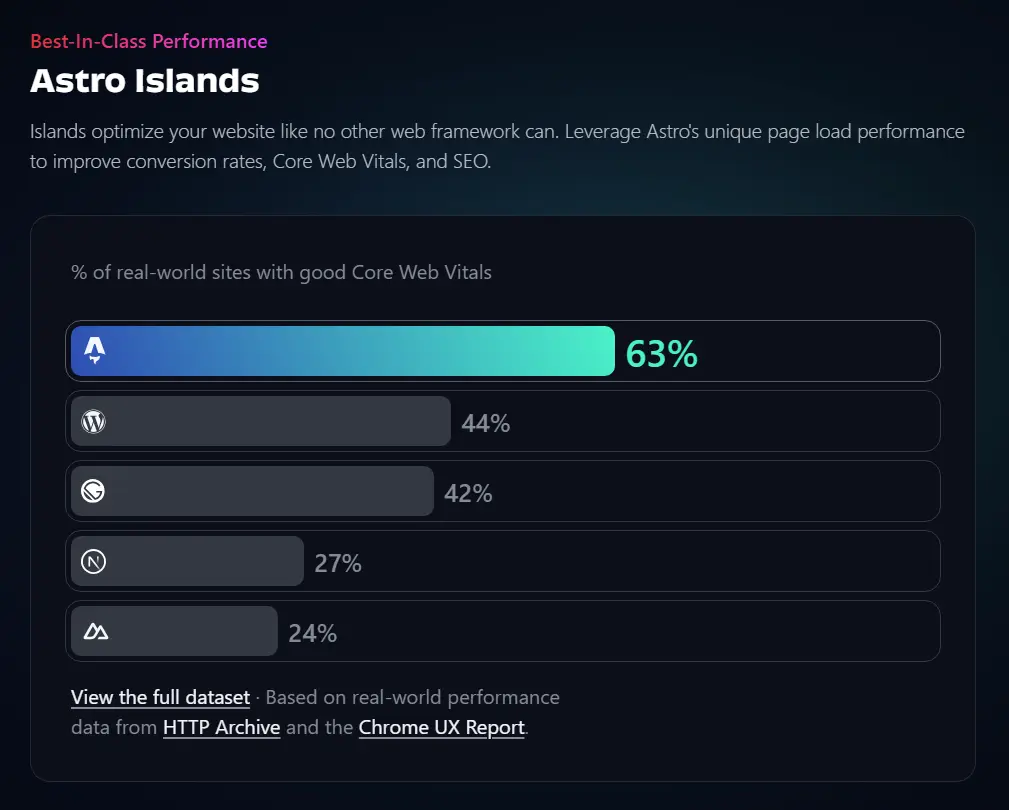This screenshot has height=810, width=1009.
Task: Click the WordPress logo icon
Action: (93, 421)
